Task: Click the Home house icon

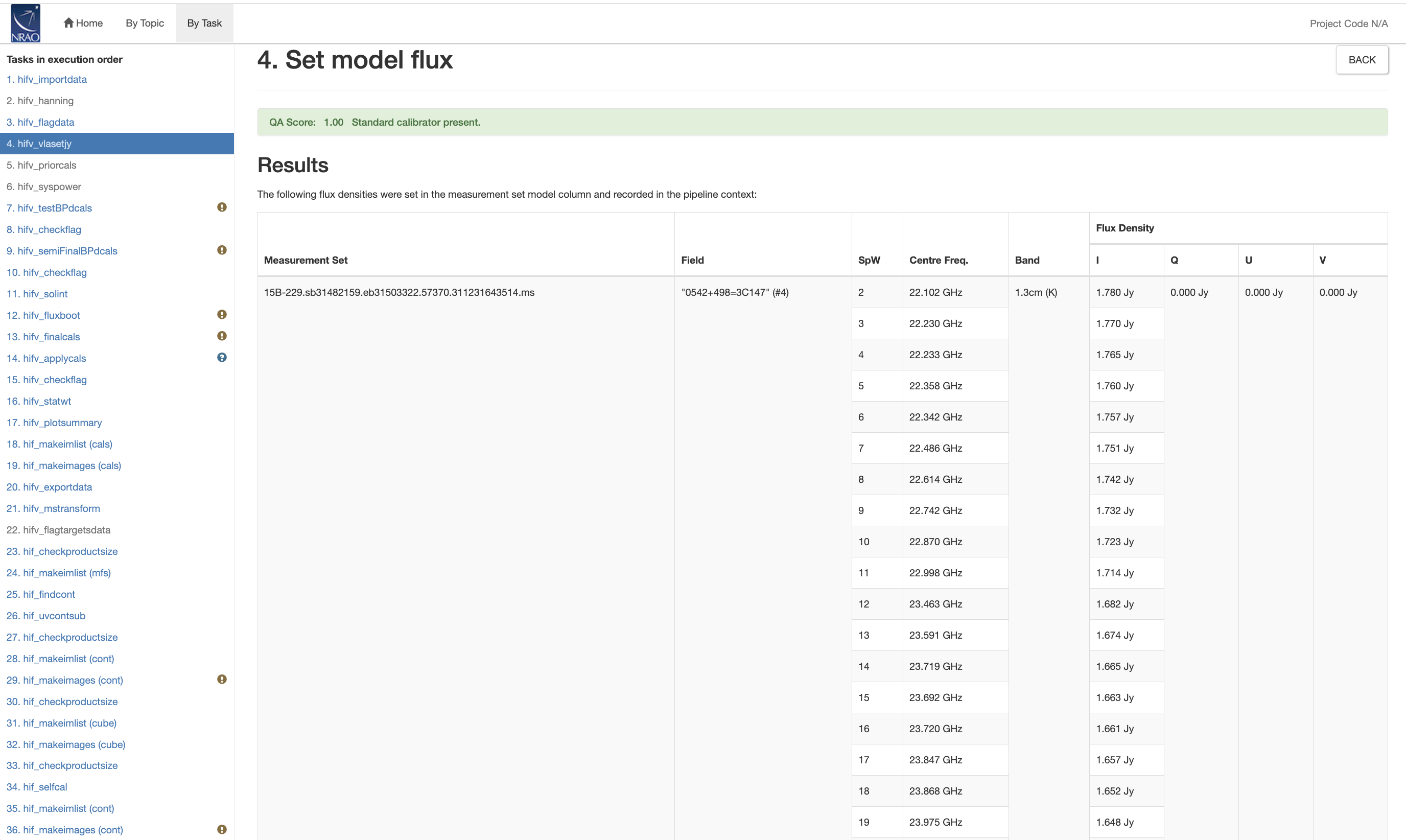Action: (x=68, y=22)
